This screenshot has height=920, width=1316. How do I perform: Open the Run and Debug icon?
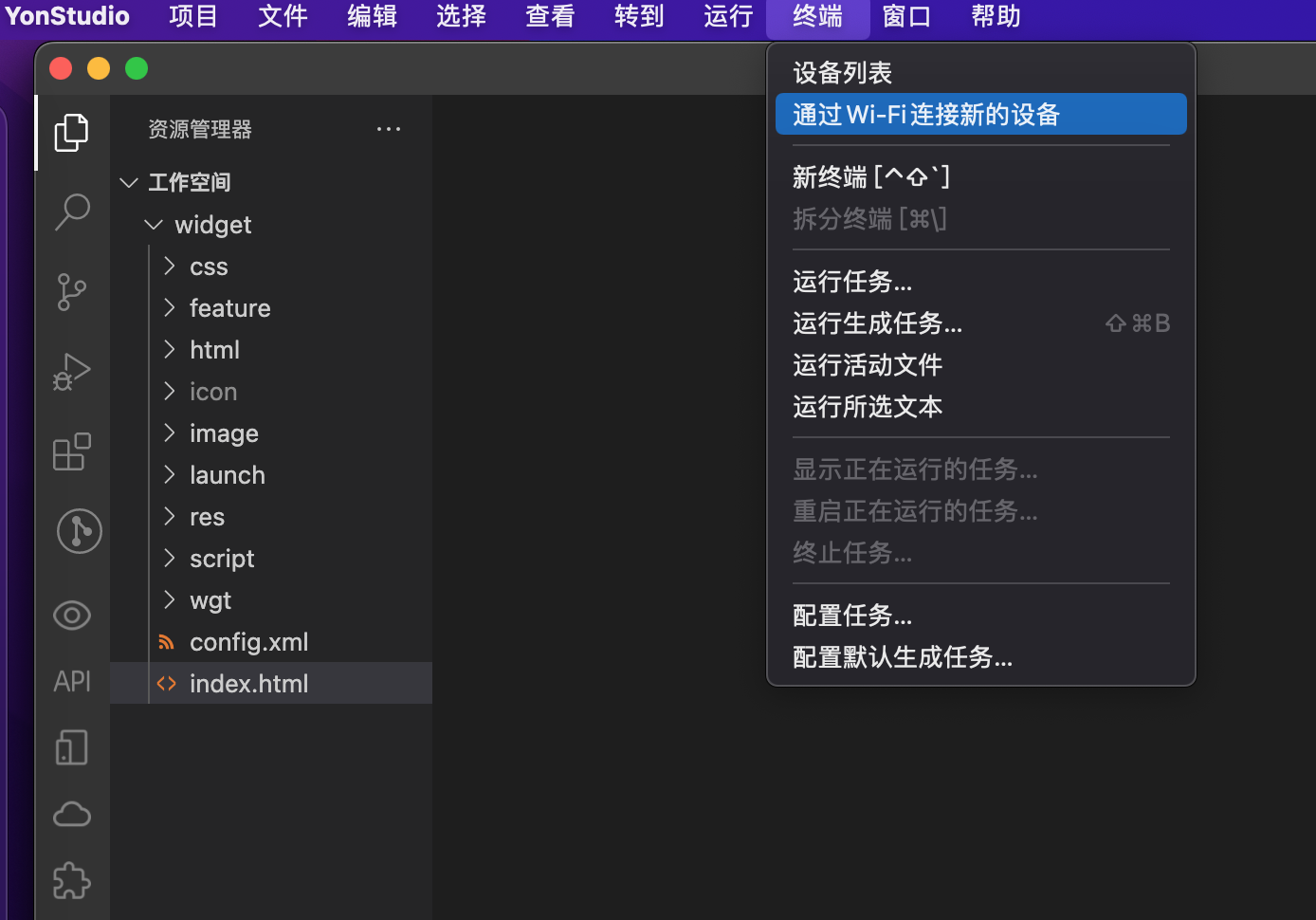[x=72, y=372]
